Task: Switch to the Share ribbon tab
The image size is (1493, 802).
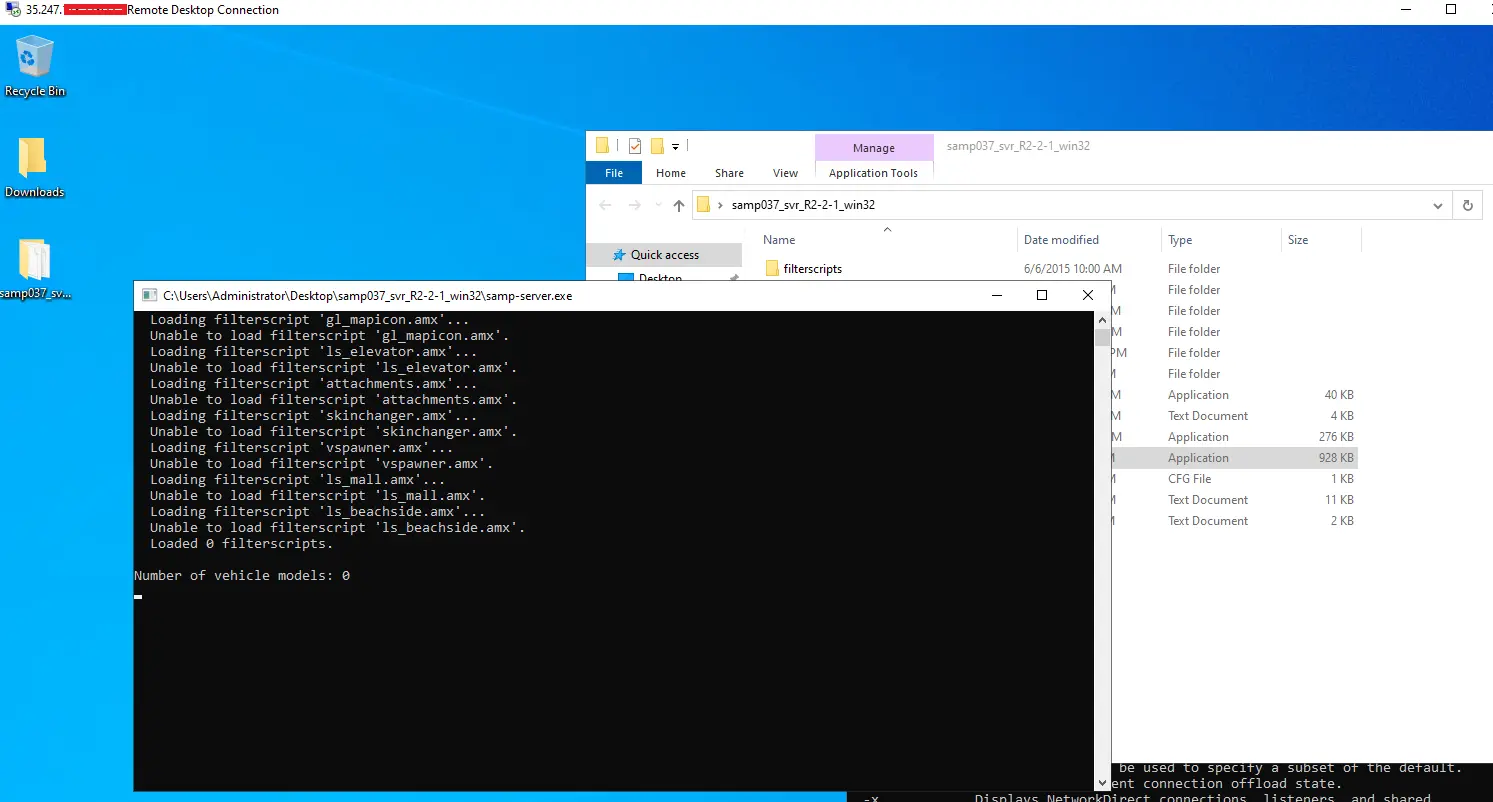Action: (x=729, y=173)
